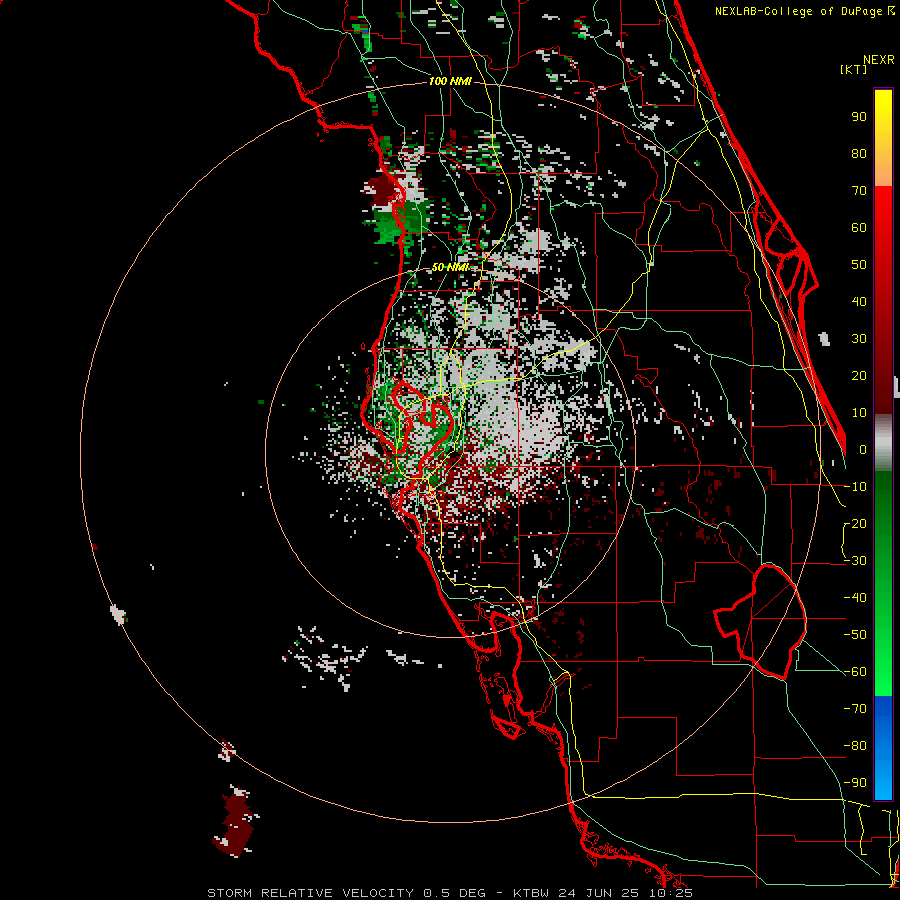Image resolution: width=900 pixels, height=900 pixels.
Task: Click the -50 value on velocity scale
Action: click(855, 635)
